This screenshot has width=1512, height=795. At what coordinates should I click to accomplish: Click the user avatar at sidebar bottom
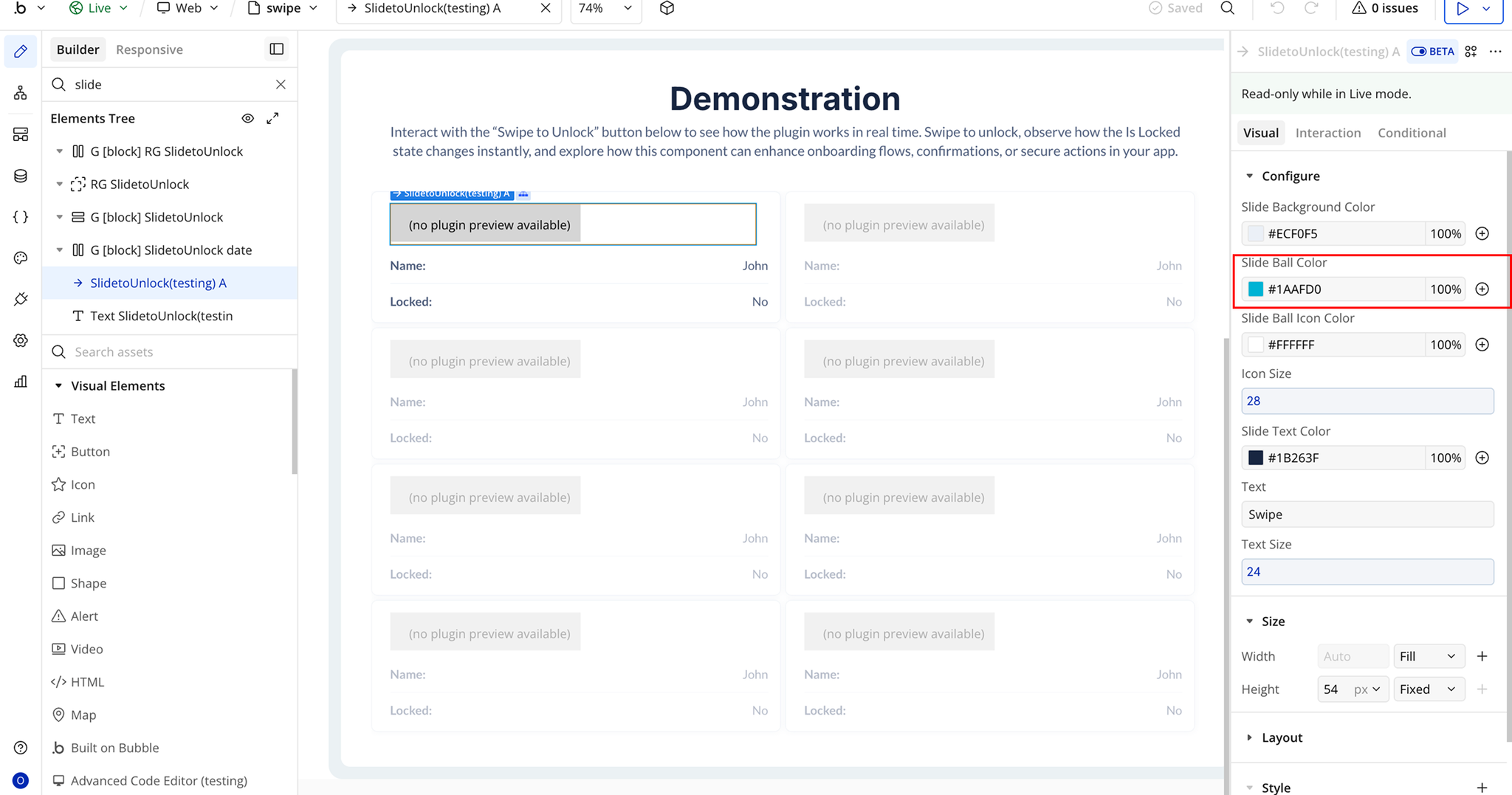21,780
